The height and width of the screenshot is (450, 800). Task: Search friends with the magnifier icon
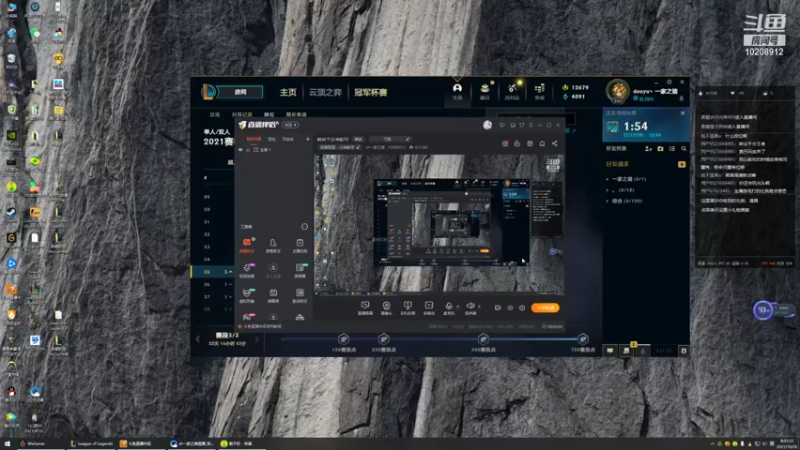[684, 148]
